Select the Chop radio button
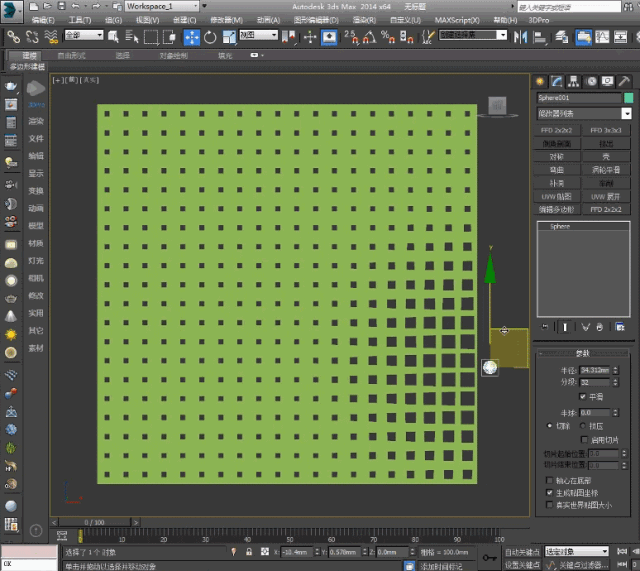Viewport: 640px width, 571px height. (549, 426)
